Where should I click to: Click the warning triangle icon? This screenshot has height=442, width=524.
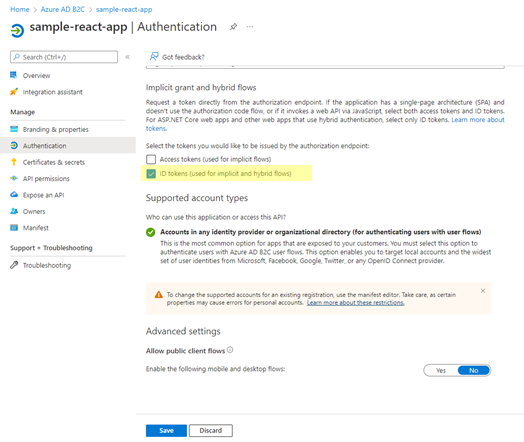click(x=159, y=295)
